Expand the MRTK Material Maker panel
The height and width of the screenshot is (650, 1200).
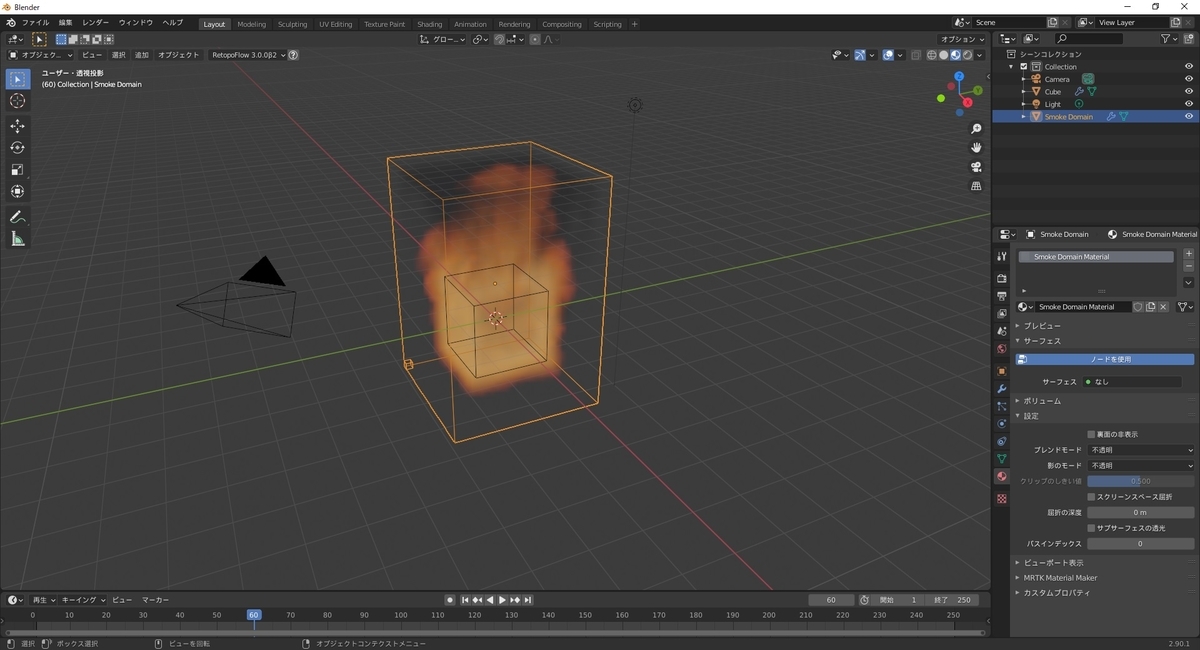click(x=1058, y=578)
